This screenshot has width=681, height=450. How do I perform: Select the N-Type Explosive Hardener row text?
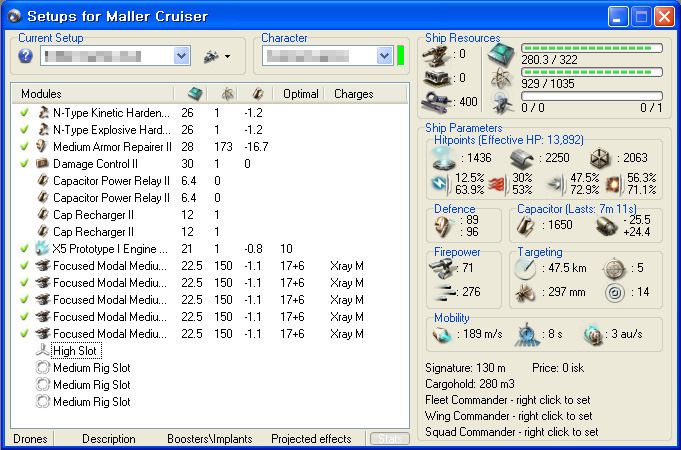coord(112,130)
